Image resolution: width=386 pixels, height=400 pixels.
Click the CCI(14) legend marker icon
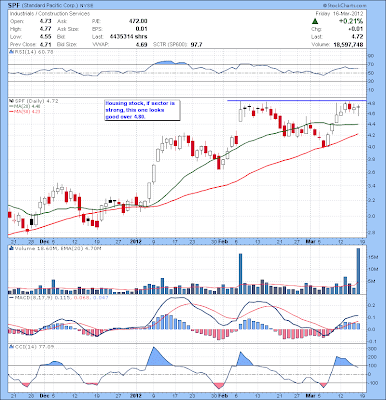(10, 347)
